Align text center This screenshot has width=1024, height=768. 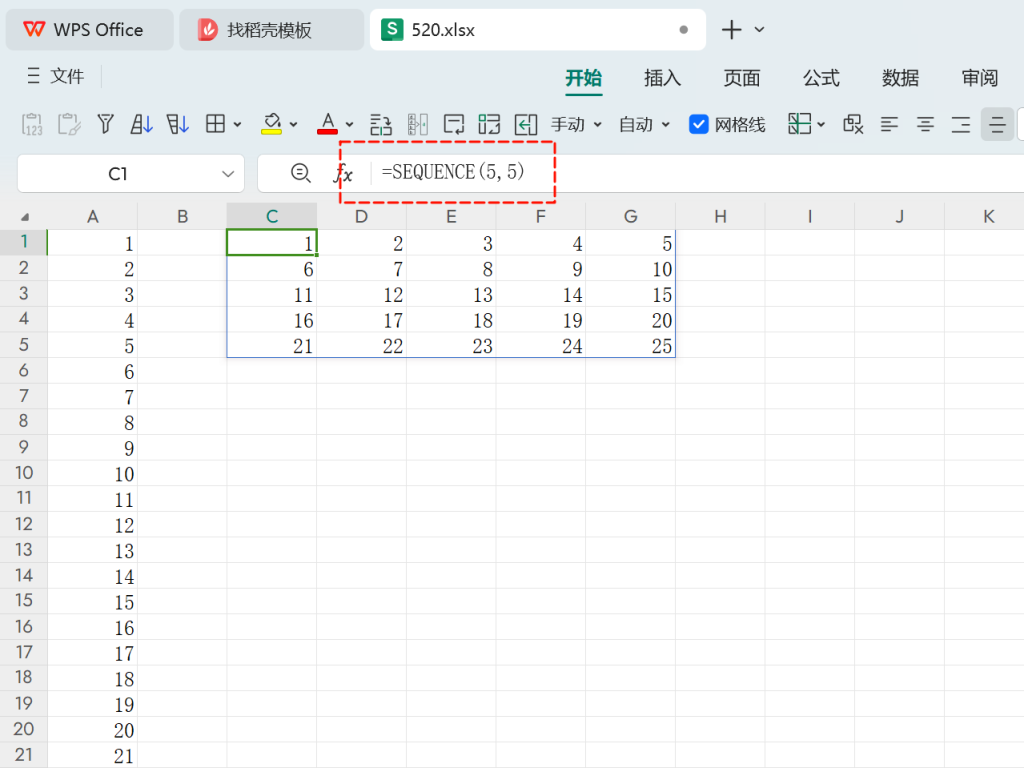925,124
